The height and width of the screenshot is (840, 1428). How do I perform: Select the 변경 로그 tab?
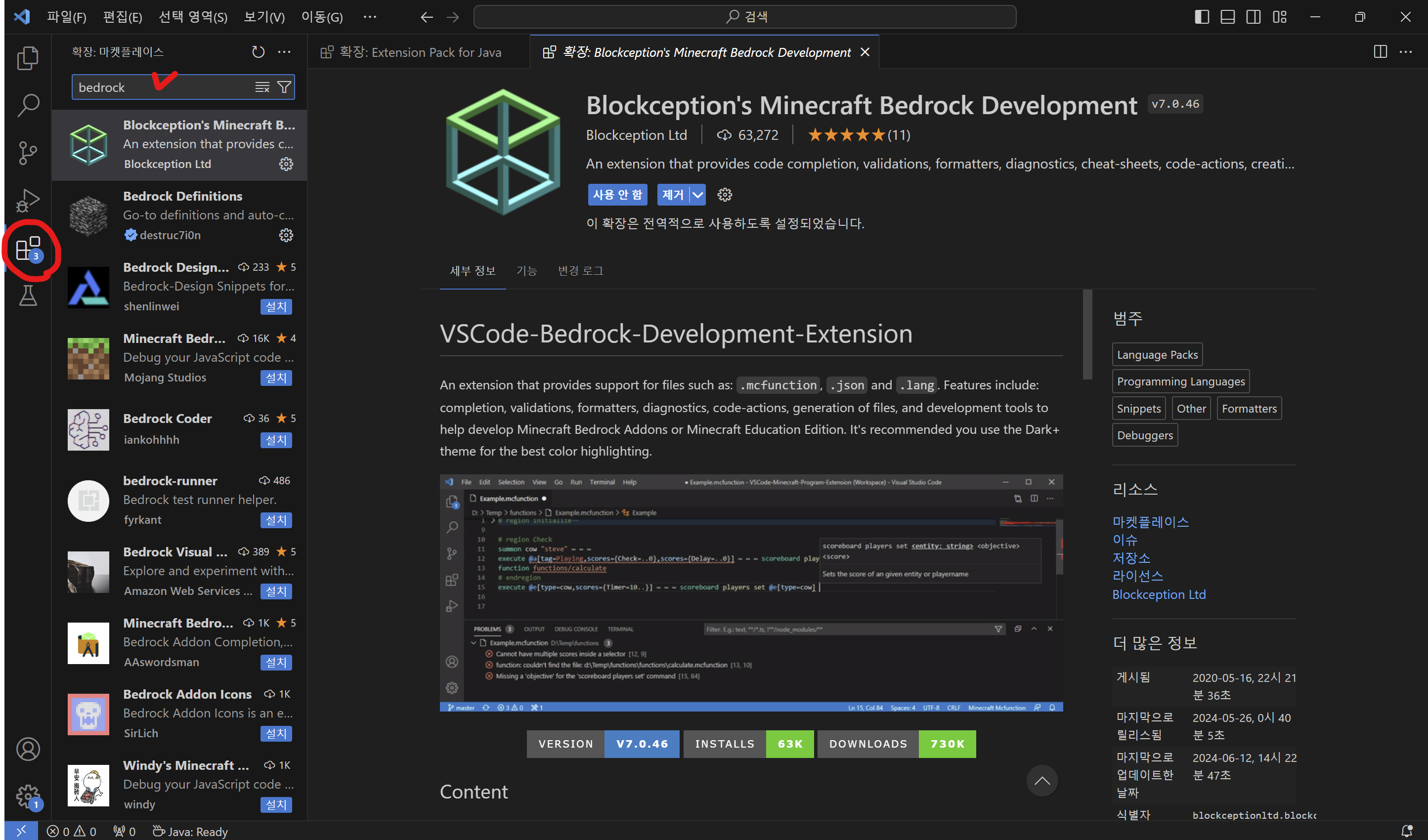tap(580, 271)
